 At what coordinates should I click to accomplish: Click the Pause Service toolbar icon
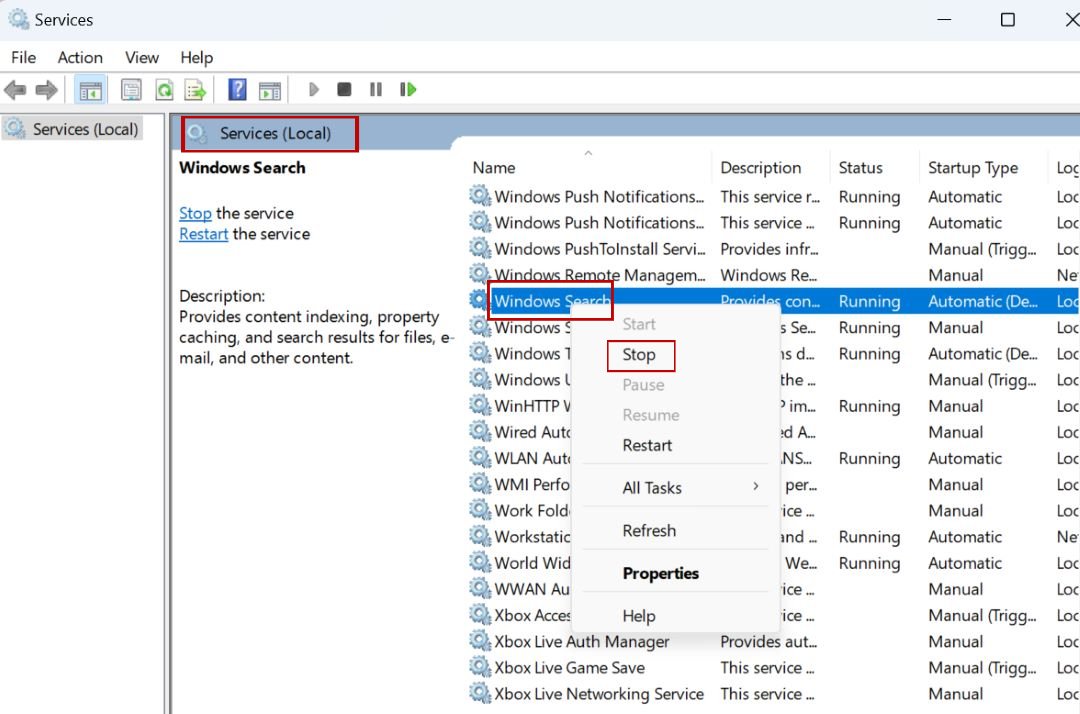point(375,89)
